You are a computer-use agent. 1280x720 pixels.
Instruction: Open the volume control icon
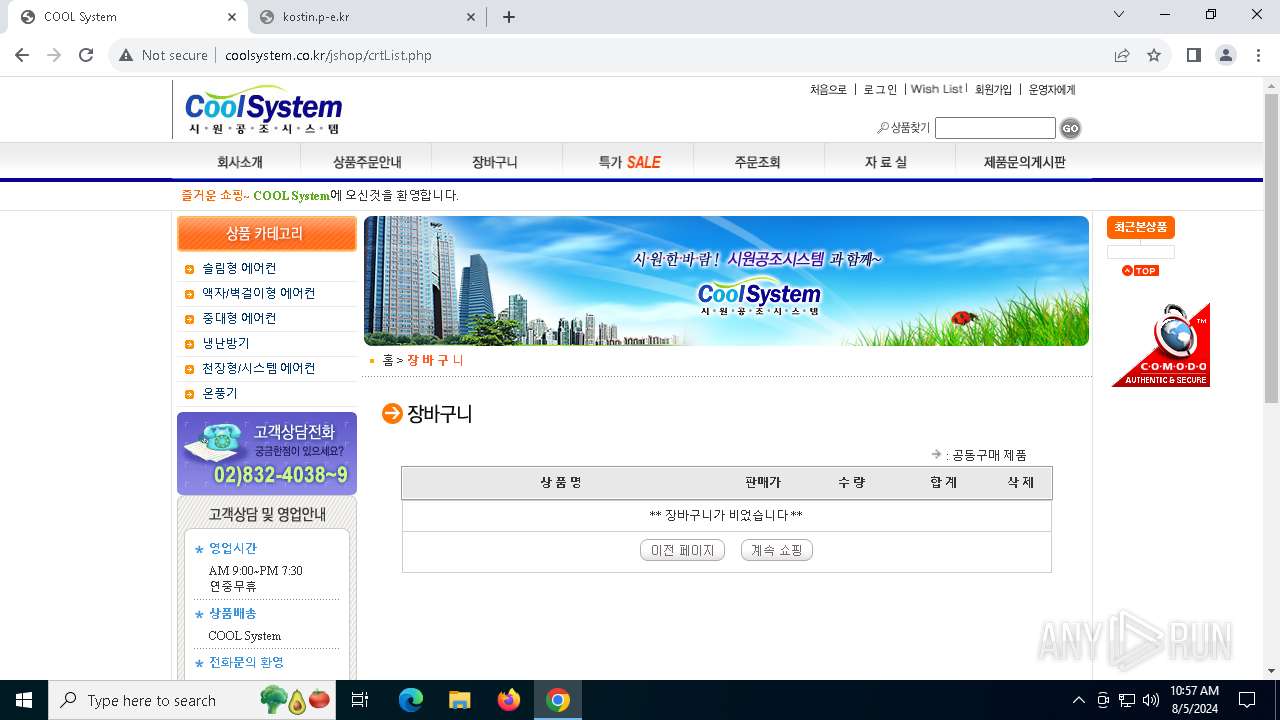coord(1151,700)
